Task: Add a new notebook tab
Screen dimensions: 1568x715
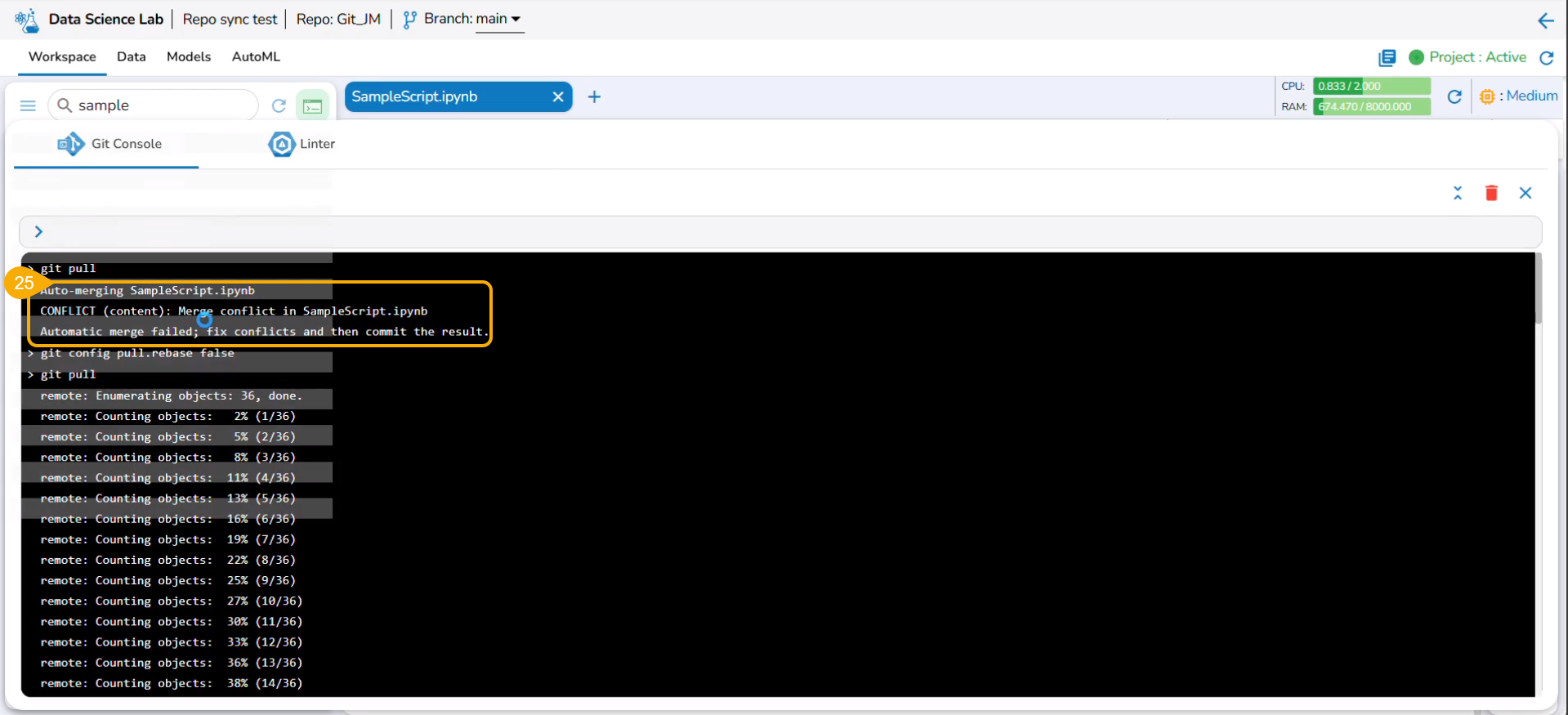Action: [x=594, y=96]
